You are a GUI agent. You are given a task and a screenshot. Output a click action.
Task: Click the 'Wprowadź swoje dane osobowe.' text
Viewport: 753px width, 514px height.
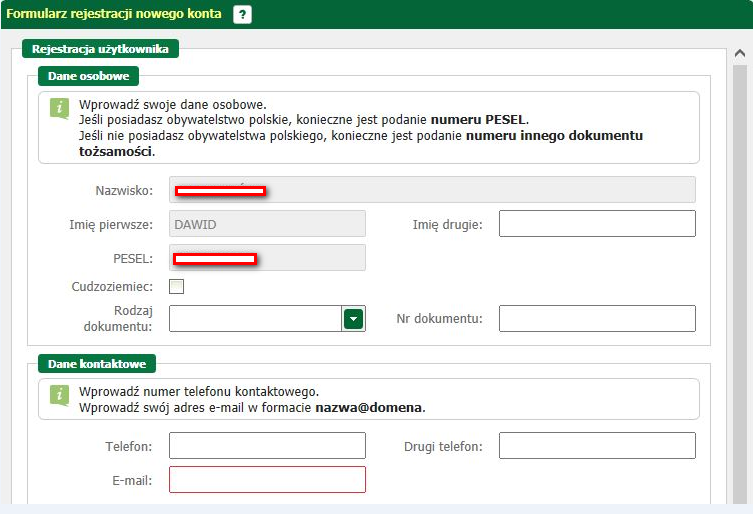(x=172, y=104)
